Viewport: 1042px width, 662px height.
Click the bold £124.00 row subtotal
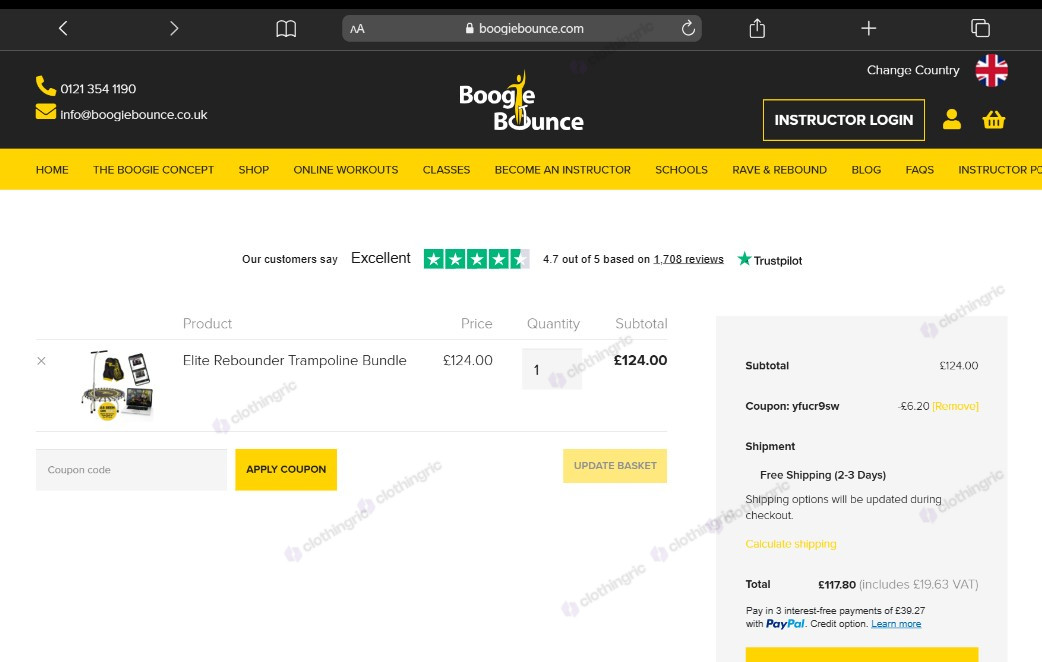tap(640, 360)
